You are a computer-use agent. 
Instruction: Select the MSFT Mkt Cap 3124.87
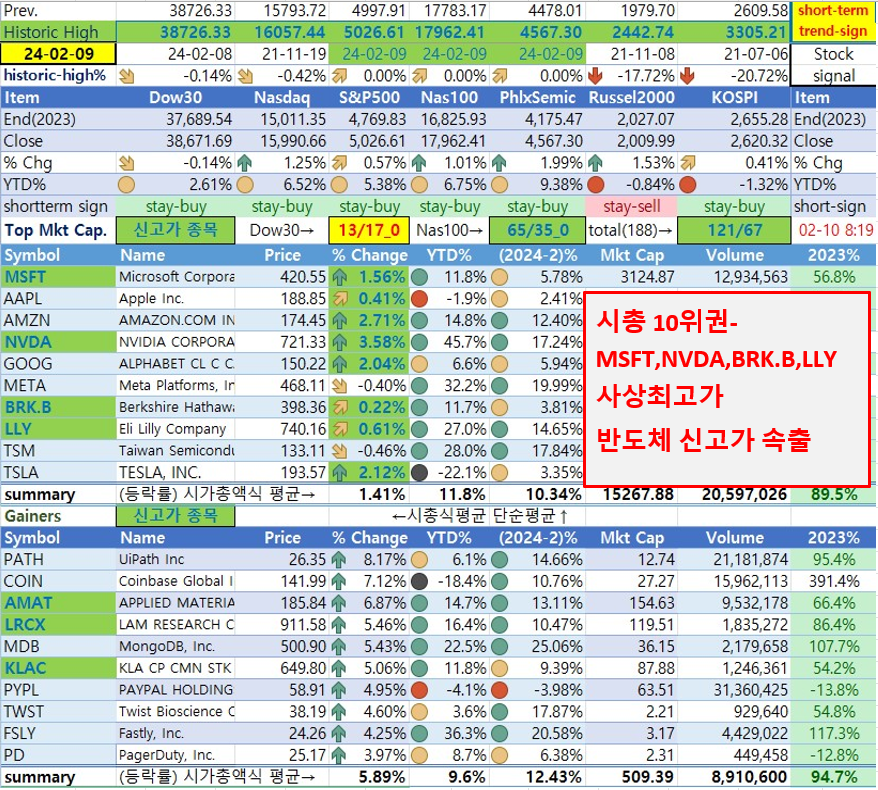click(647, 277)
